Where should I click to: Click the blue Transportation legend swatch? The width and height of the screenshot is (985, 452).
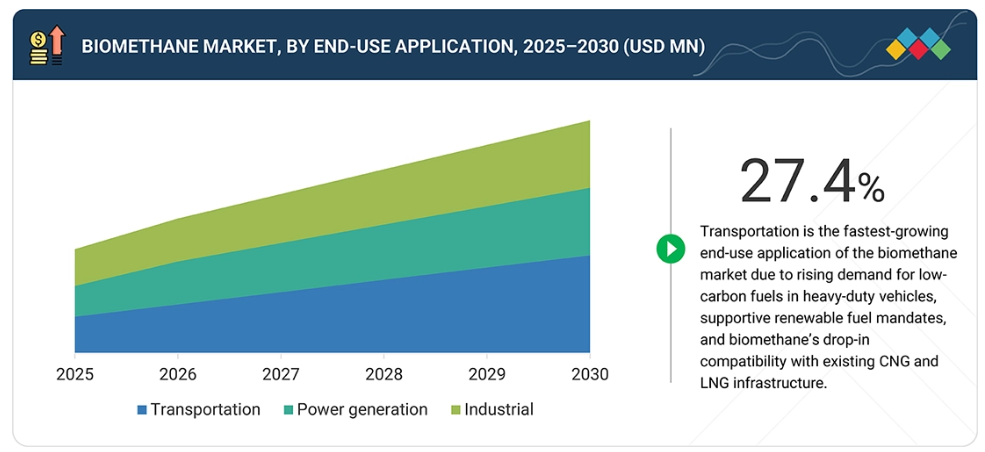142,410
